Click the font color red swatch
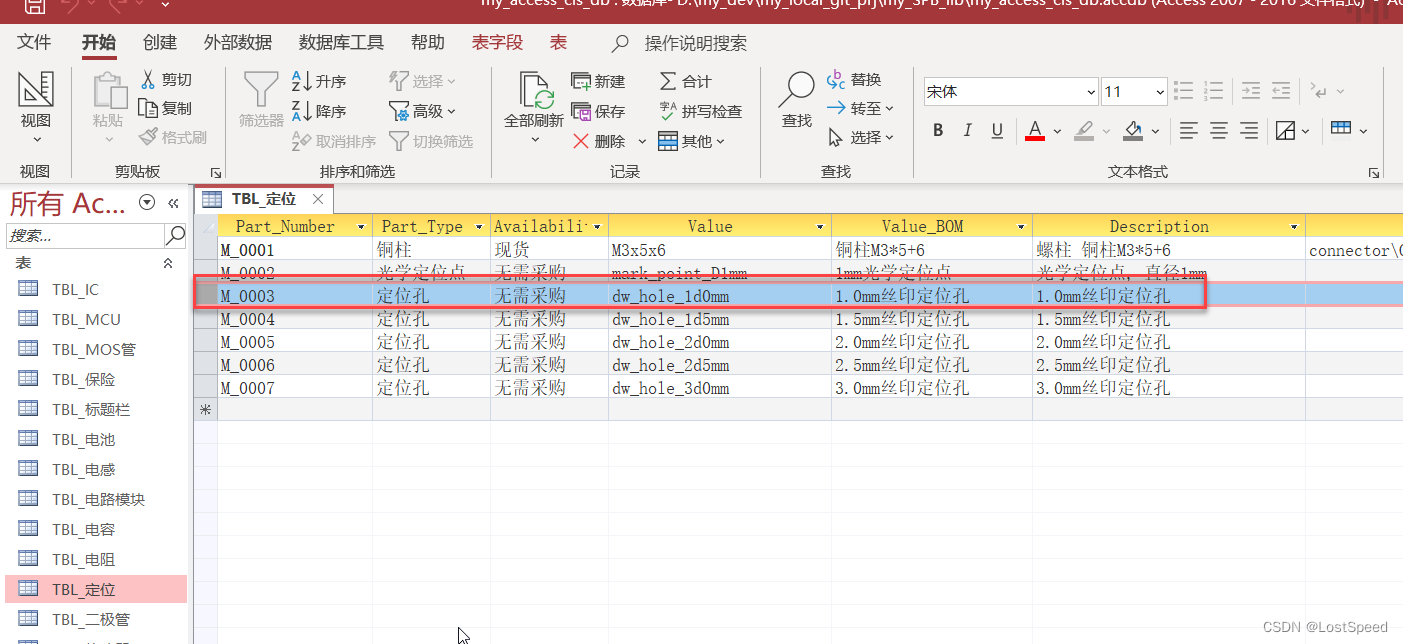This screenshot has height=644, width=1403. [x=1034, y=131]
